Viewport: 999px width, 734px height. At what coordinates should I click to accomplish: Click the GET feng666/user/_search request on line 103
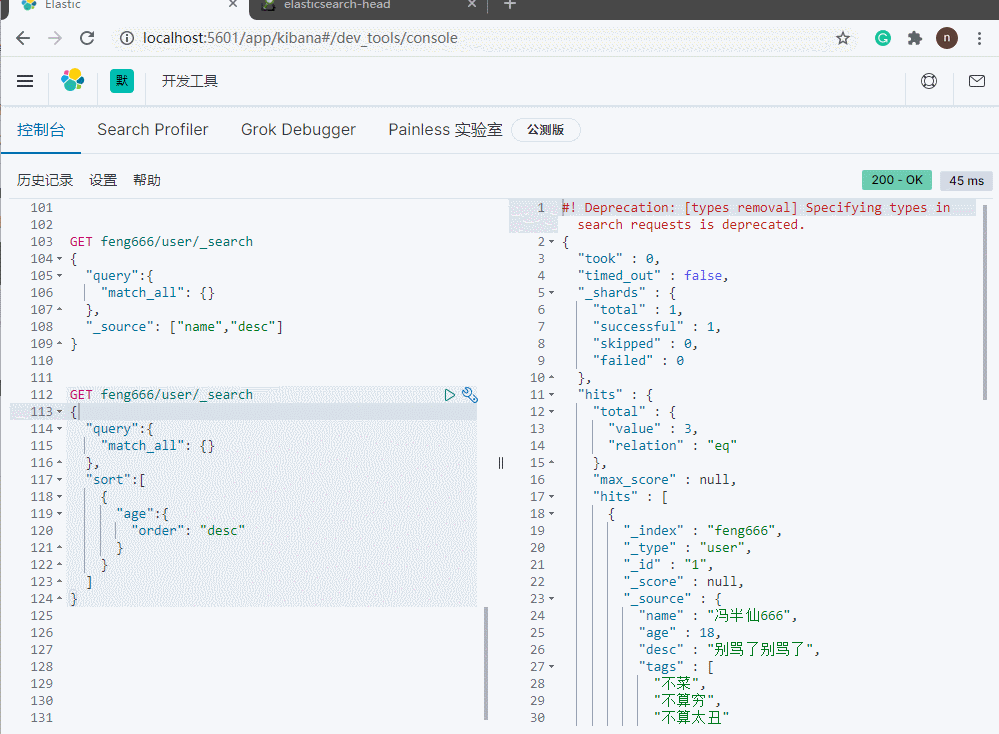[x=161, y=241]
